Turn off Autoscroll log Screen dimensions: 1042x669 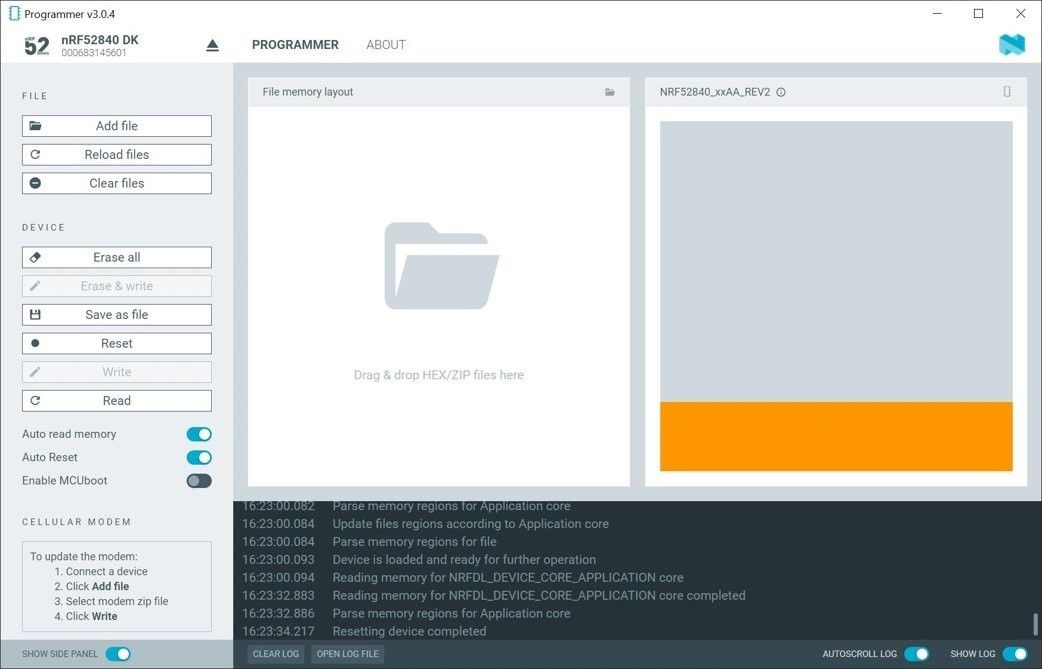point(916,653)
